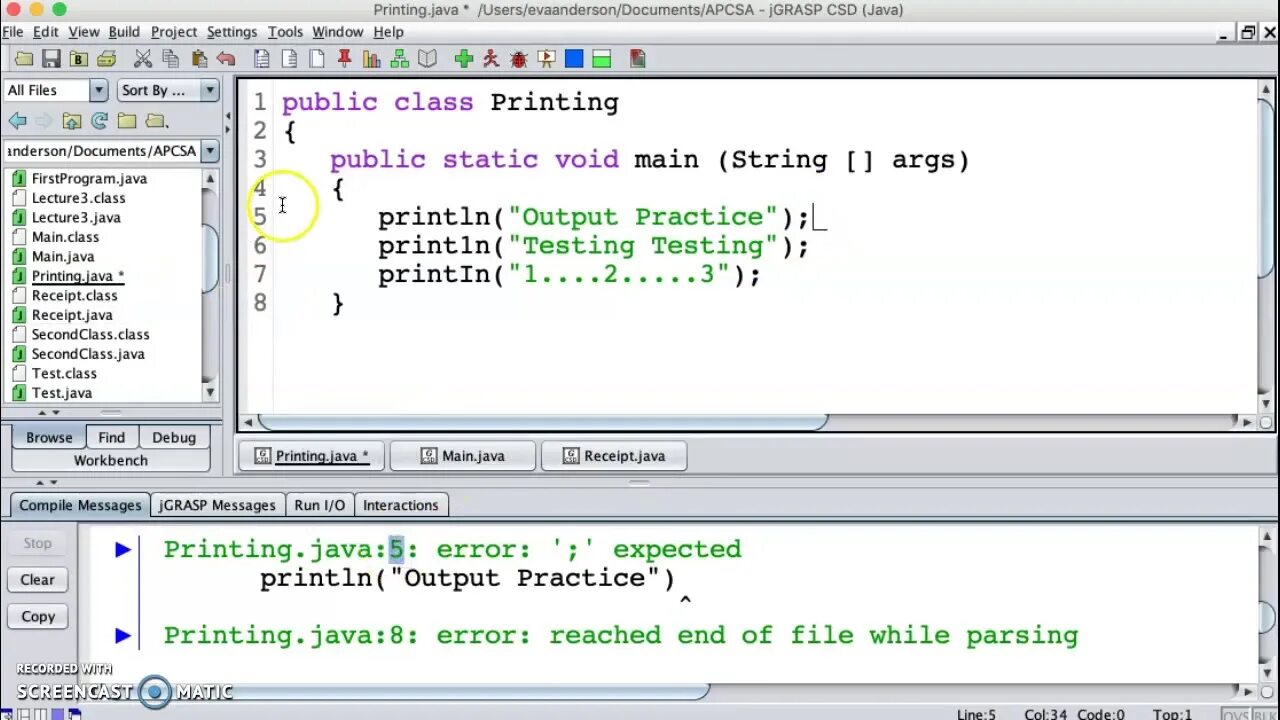The image size is (1280, 720).
Task: Click the Stop button
Action: 38,543
